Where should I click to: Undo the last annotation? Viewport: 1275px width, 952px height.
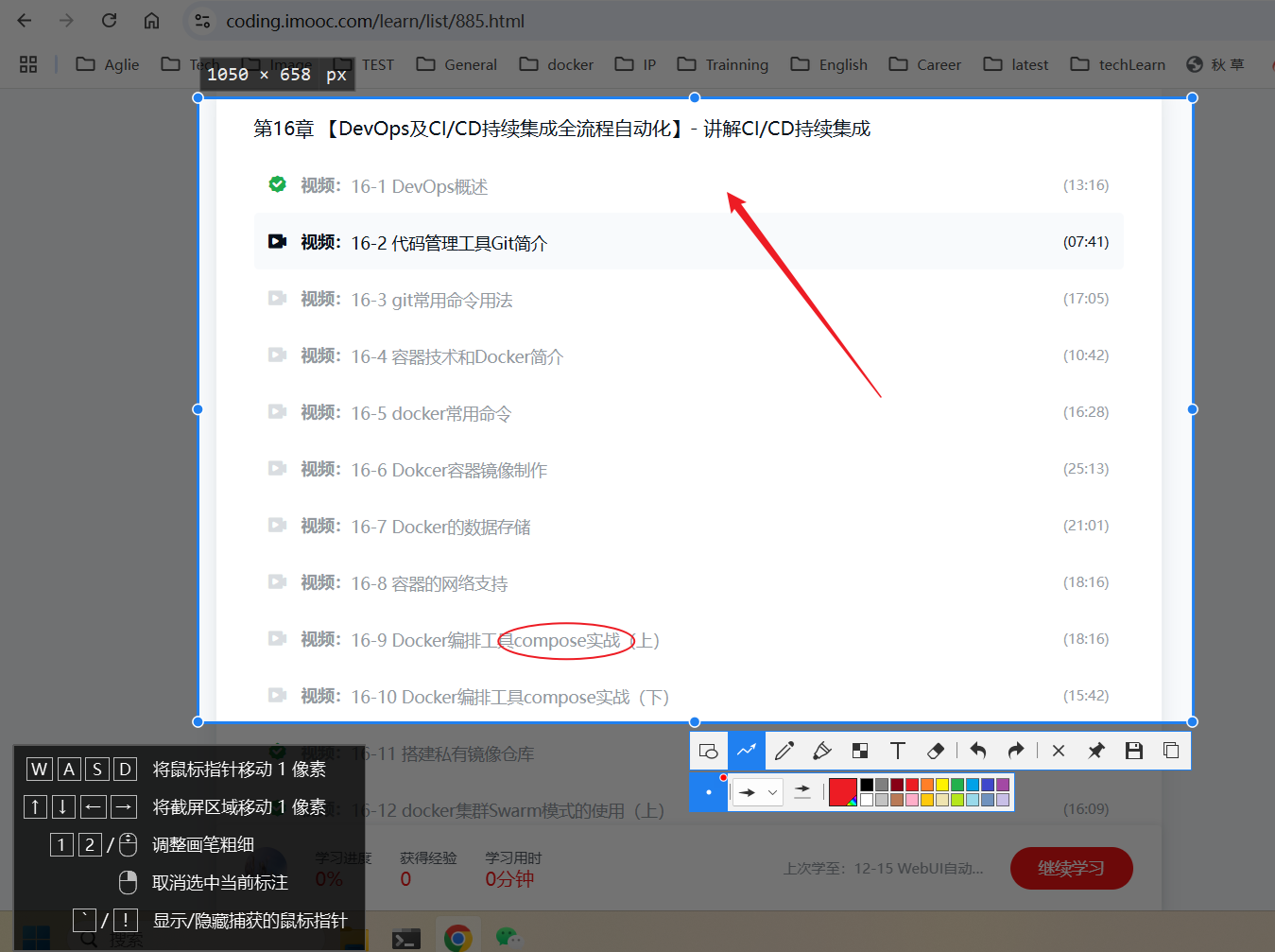[x=978, y=751]
